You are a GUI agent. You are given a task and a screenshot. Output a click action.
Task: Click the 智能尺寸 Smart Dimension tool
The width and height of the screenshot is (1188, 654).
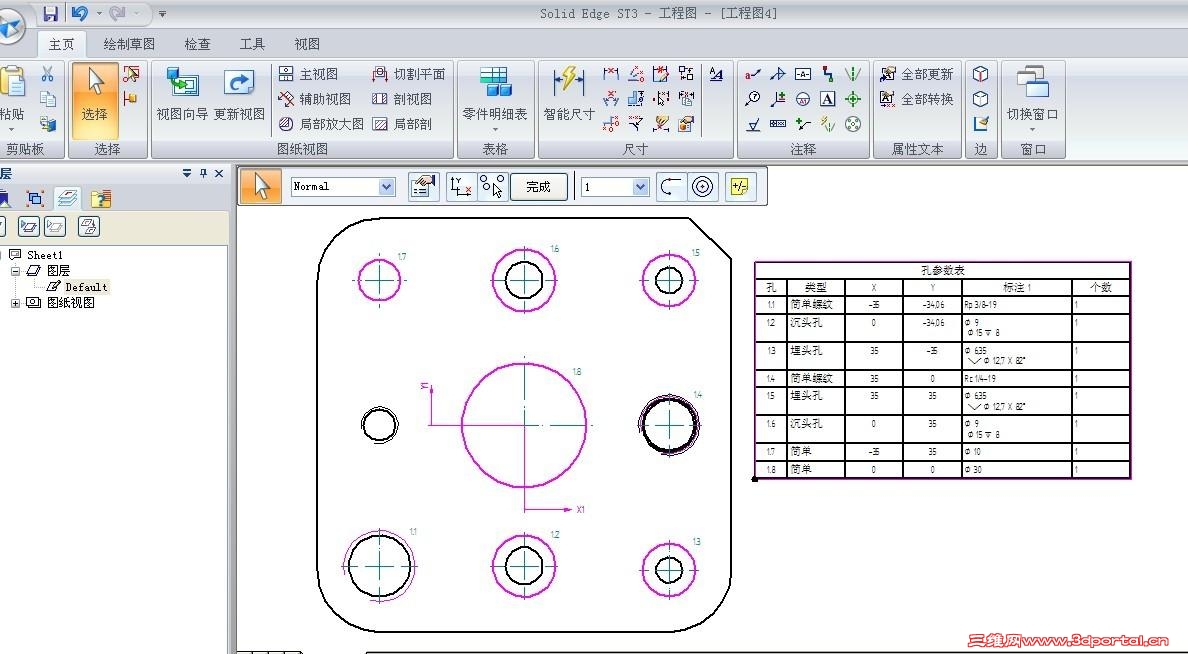(x=569, y=95)
